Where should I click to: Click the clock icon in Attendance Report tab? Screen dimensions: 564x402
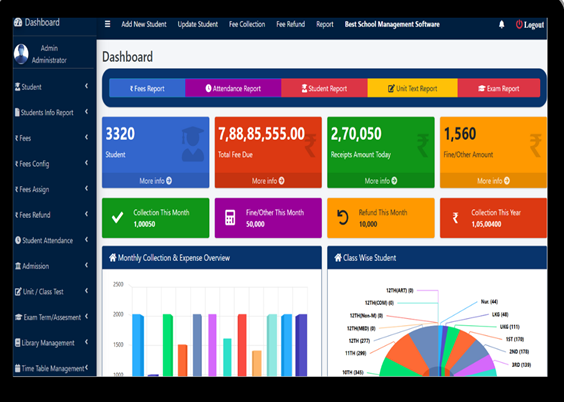pos(208,88)
